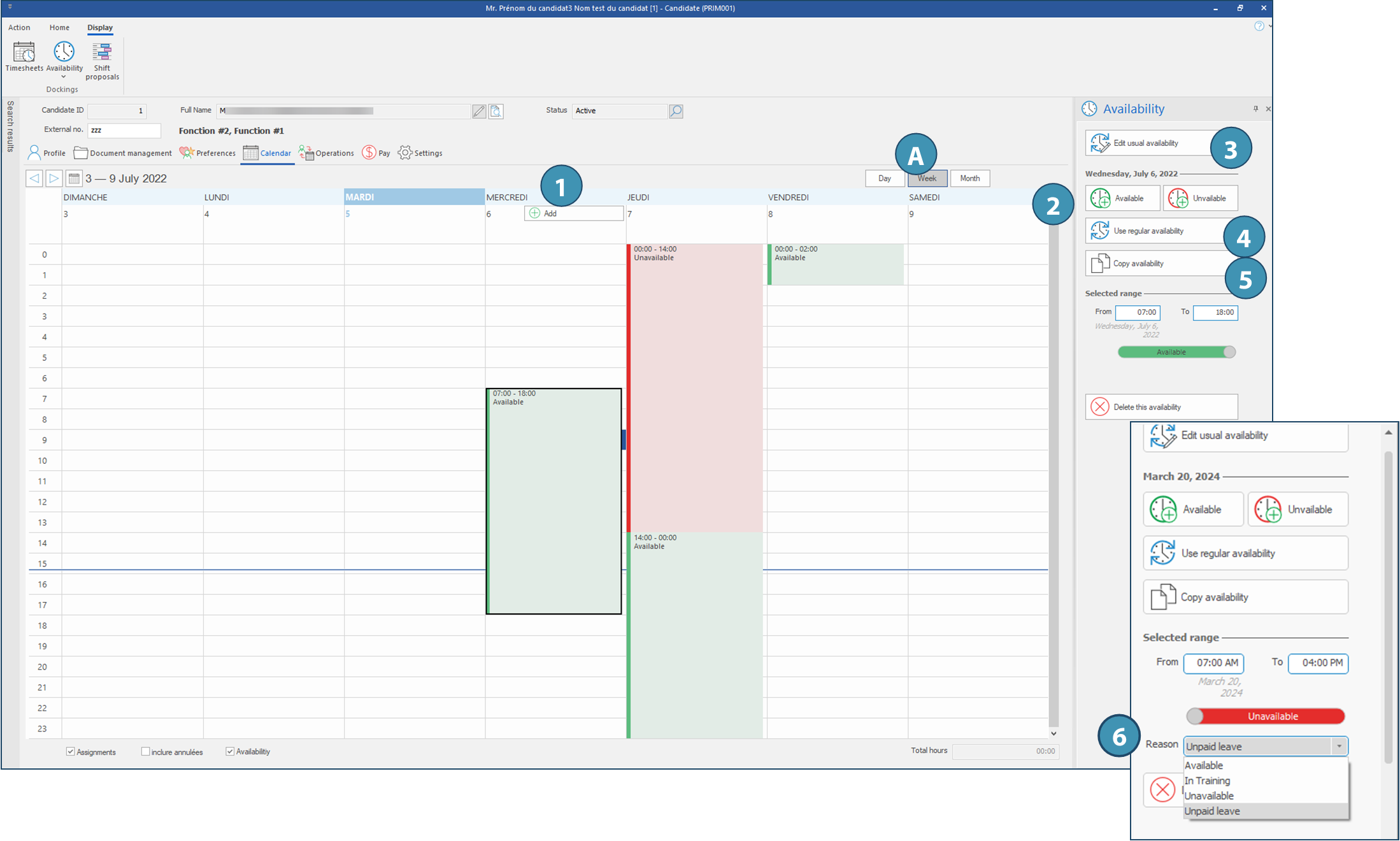Screen dimensions: 1400x841
Task: Switch calendar to Month view
Action: click(970, 178)
